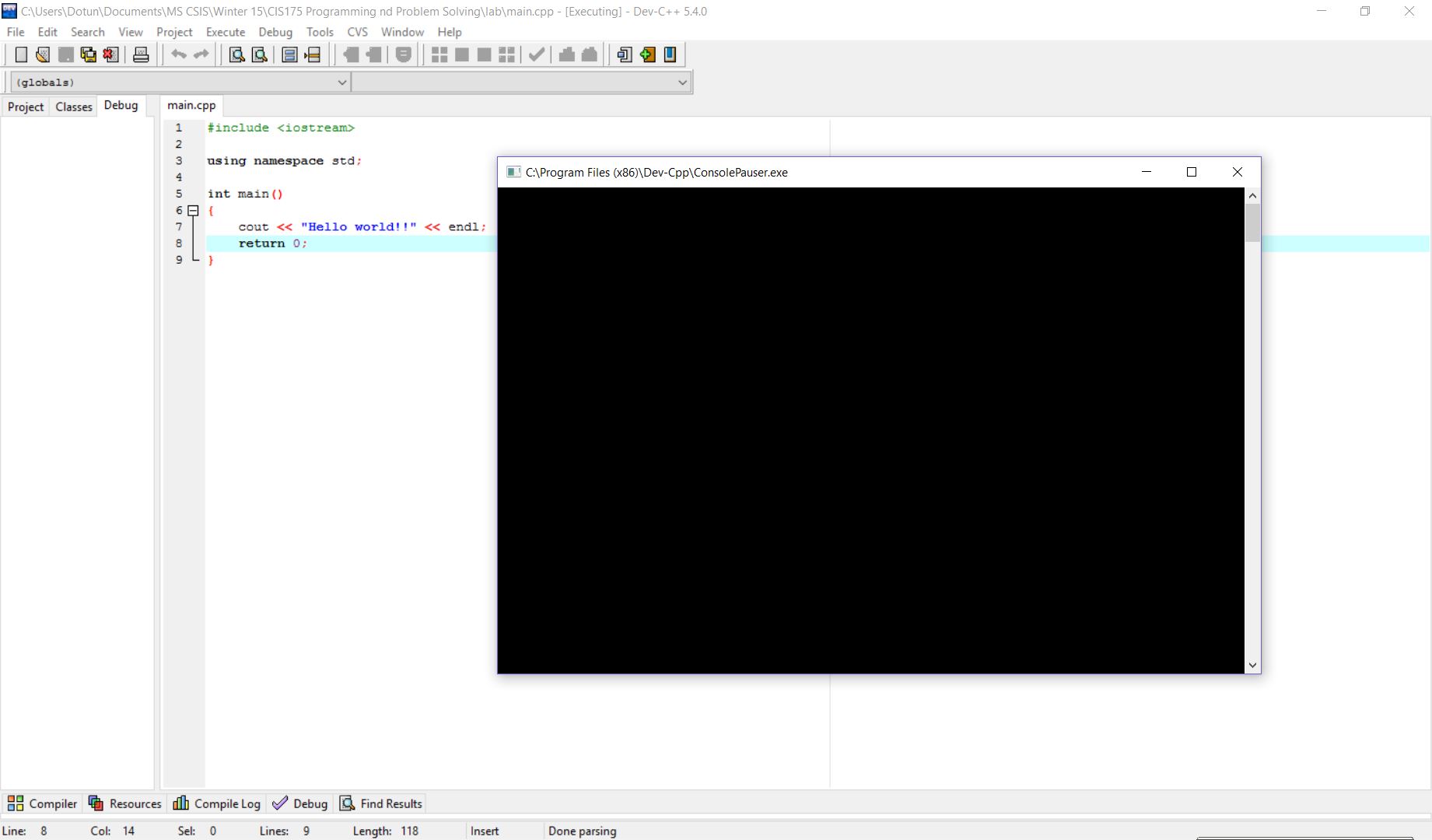Open the Debug menu in menu bar

[275, 32]
